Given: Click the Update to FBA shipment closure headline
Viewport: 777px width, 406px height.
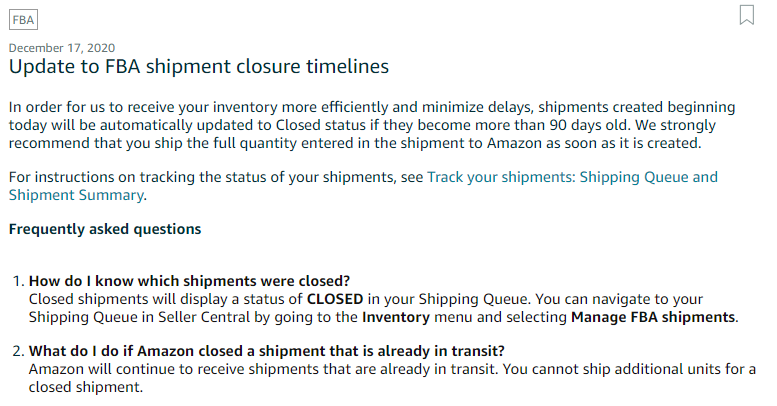Looking at the screenshot, I should coord(198,67).
